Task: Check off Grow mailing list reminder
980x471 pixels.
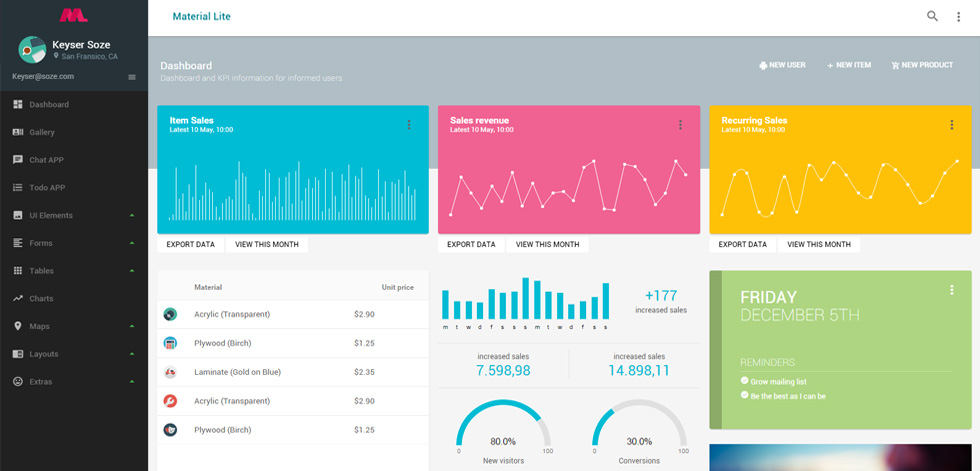Action: (744, 380)
